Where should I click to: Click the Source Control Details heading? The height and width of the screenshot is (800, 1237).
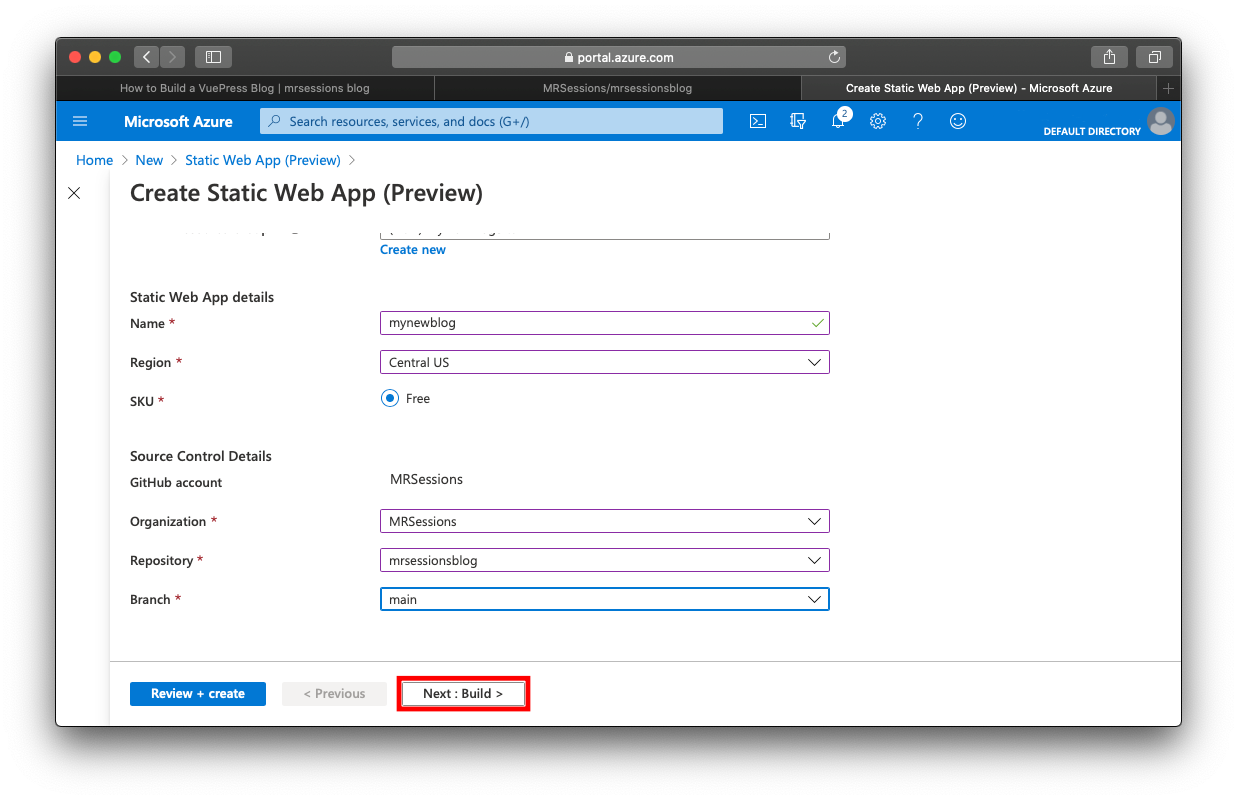[201, 456]
